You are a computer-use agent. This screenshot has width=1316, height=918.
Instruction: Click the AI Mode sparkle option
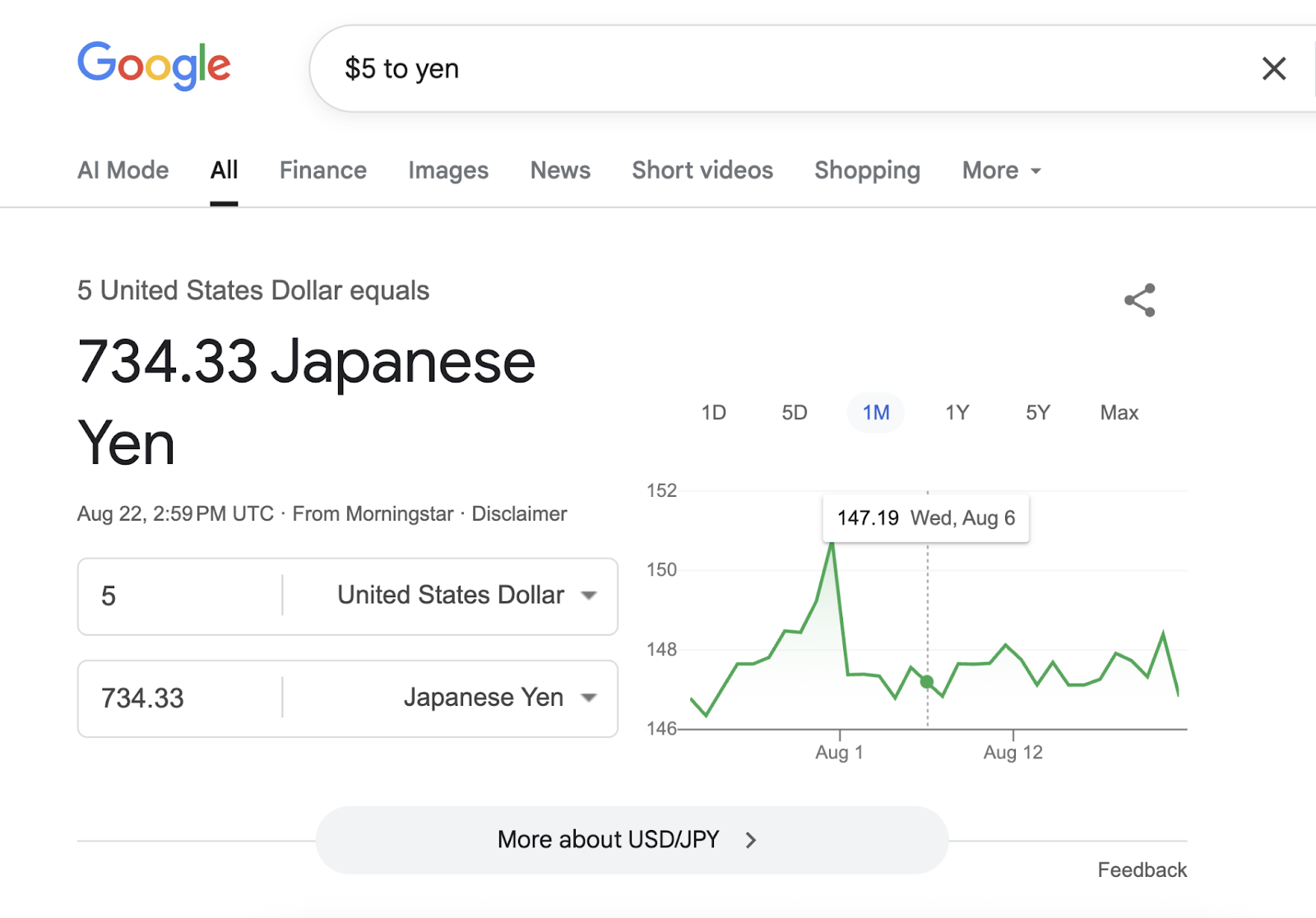pos(122,170)
